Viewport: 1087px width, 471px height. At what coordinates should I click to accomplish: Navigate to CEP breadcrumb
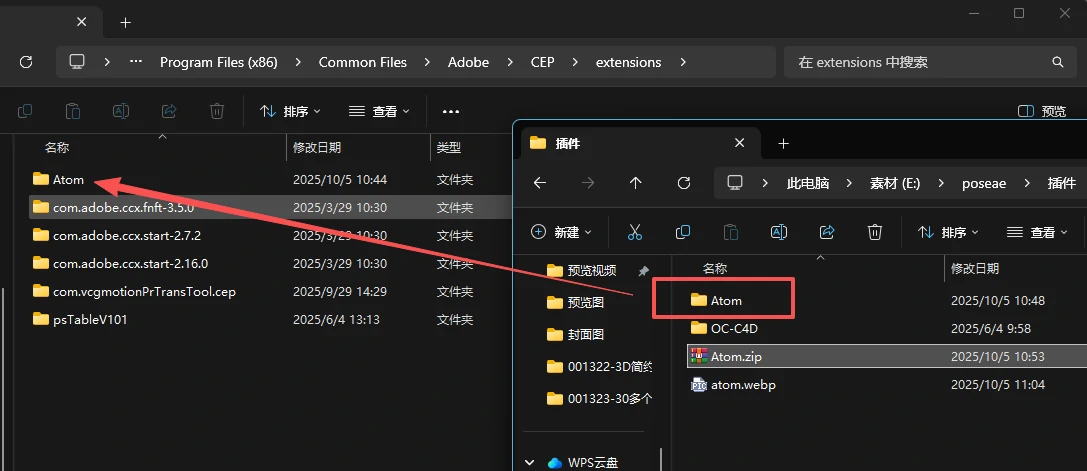(x=542, y=62)
